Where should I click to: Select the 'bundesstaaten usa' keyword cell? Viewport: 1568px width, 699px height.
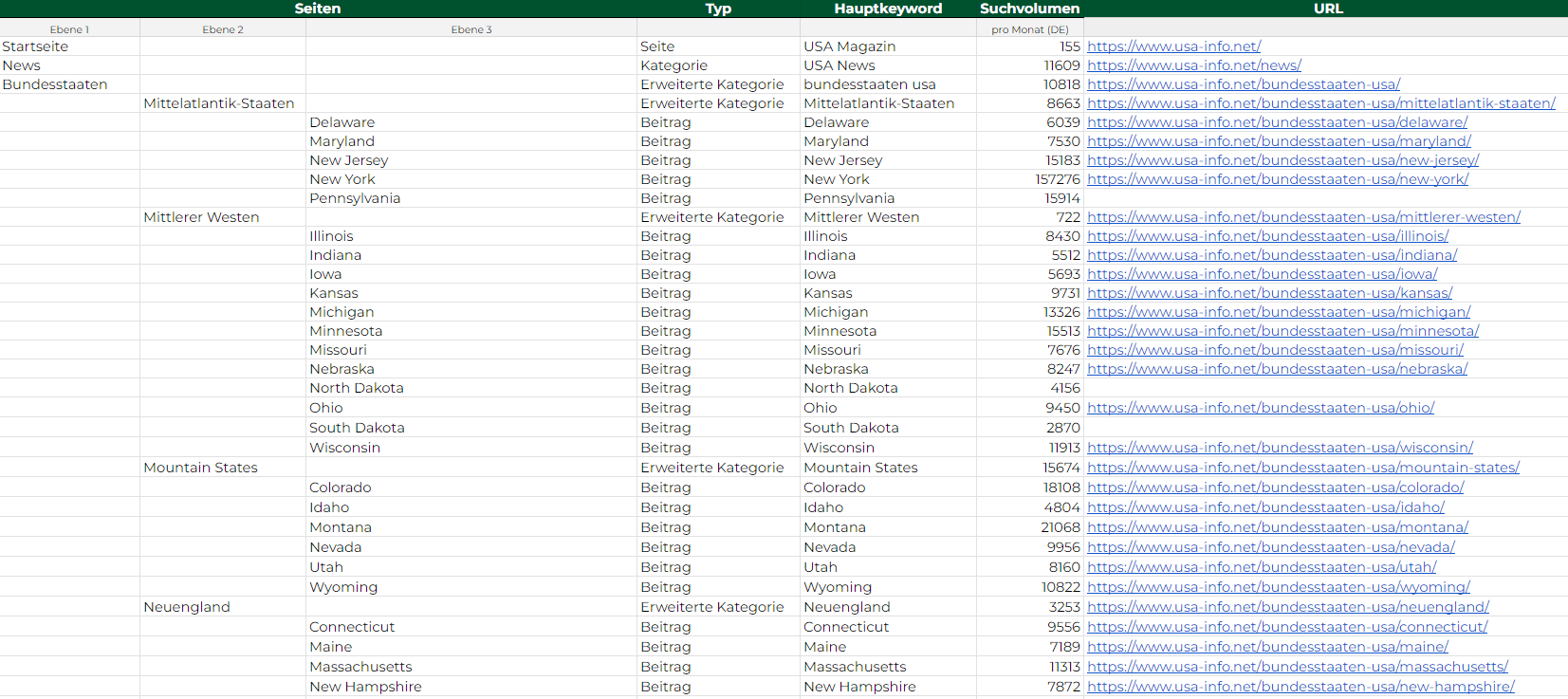point(888,84)
